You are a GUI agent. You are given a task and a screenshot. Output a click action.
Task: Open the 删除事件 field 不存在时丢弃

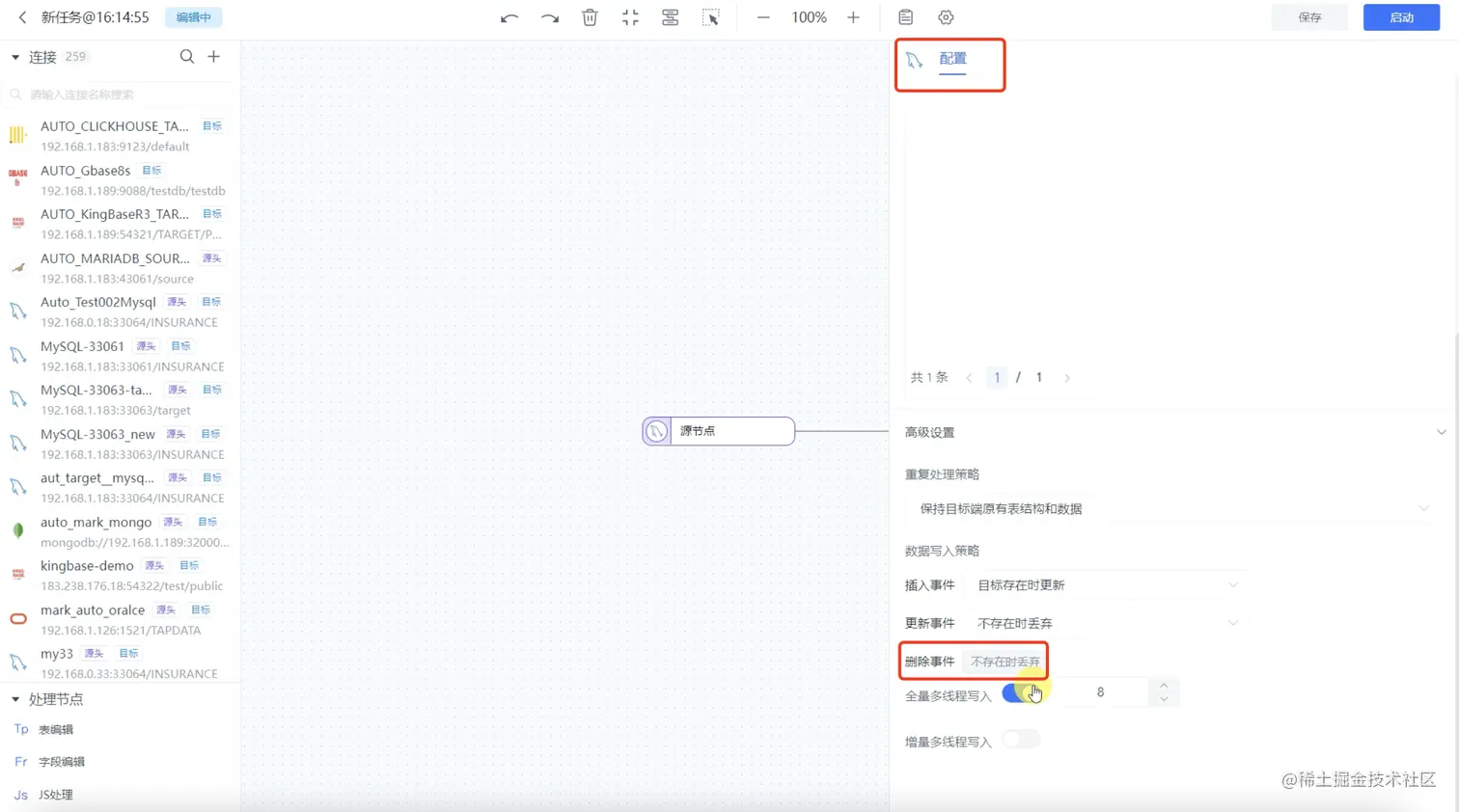pos(1005,662)
